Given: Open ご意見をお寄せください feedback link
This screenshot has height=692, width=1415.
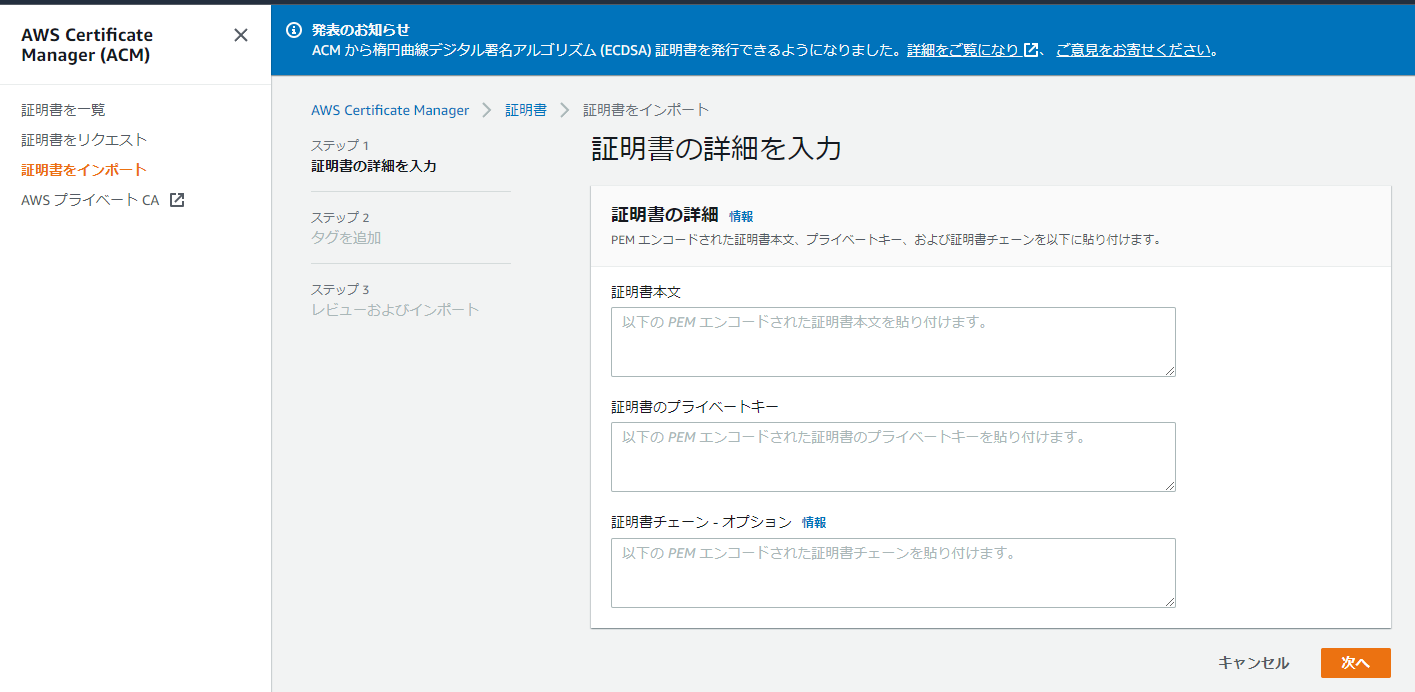Looking at the screenshot, I should (x=1134, y=50).
